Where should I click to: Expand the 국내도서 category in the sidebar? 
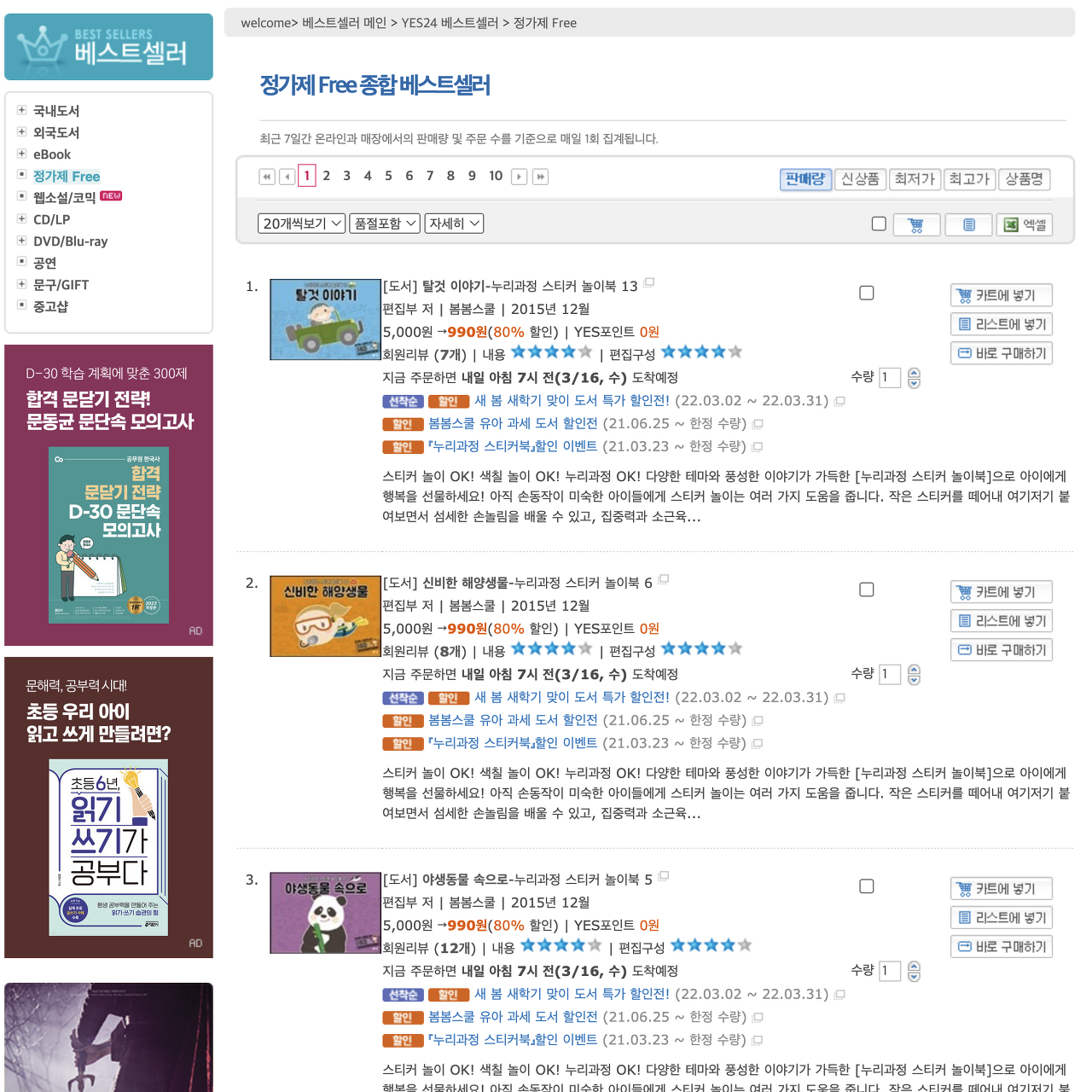pyautogui.click(x=21, y=110)
